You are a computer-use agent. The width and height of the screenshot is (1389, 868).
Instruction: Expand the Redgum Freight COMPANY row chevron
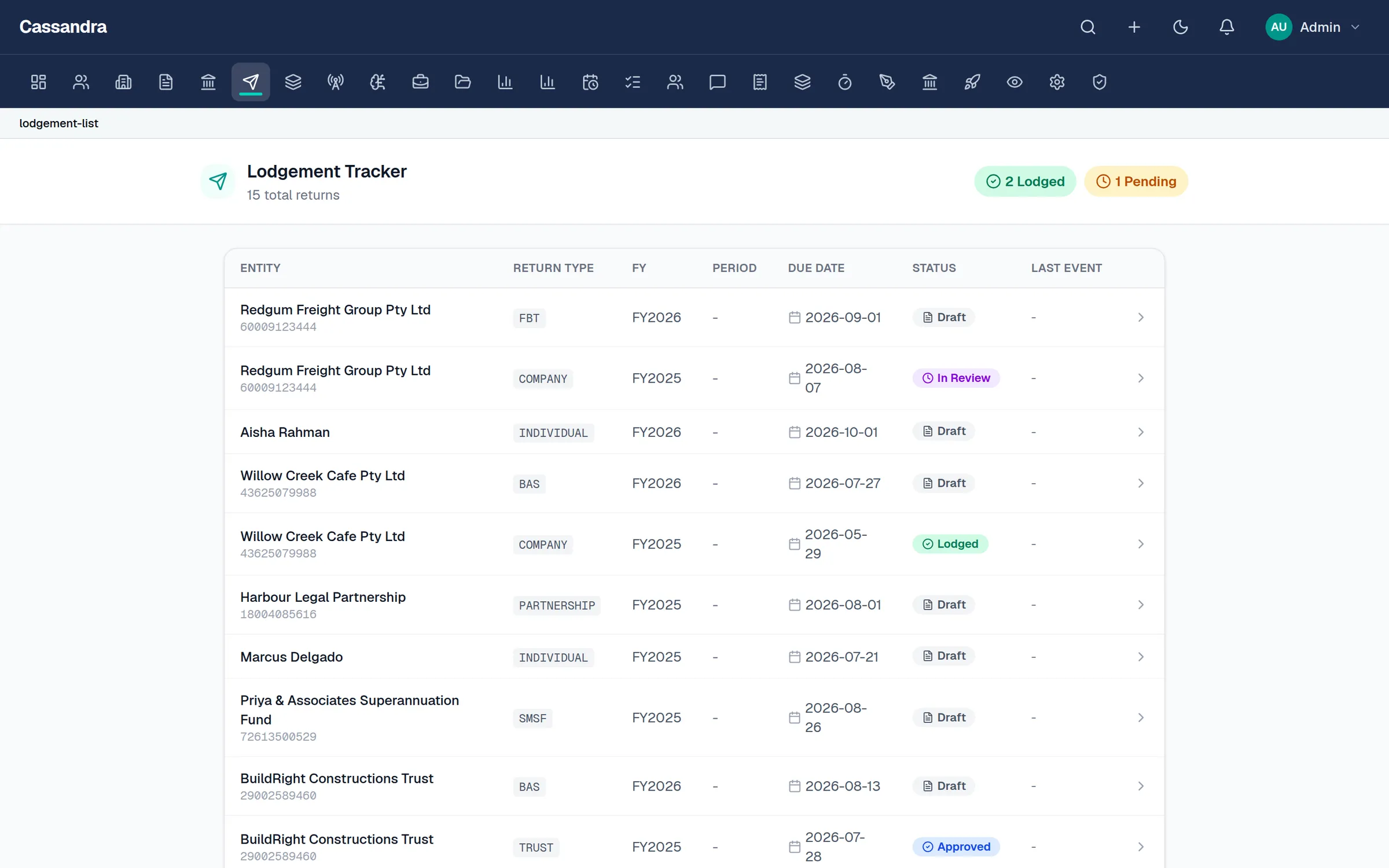(1141, 378)
